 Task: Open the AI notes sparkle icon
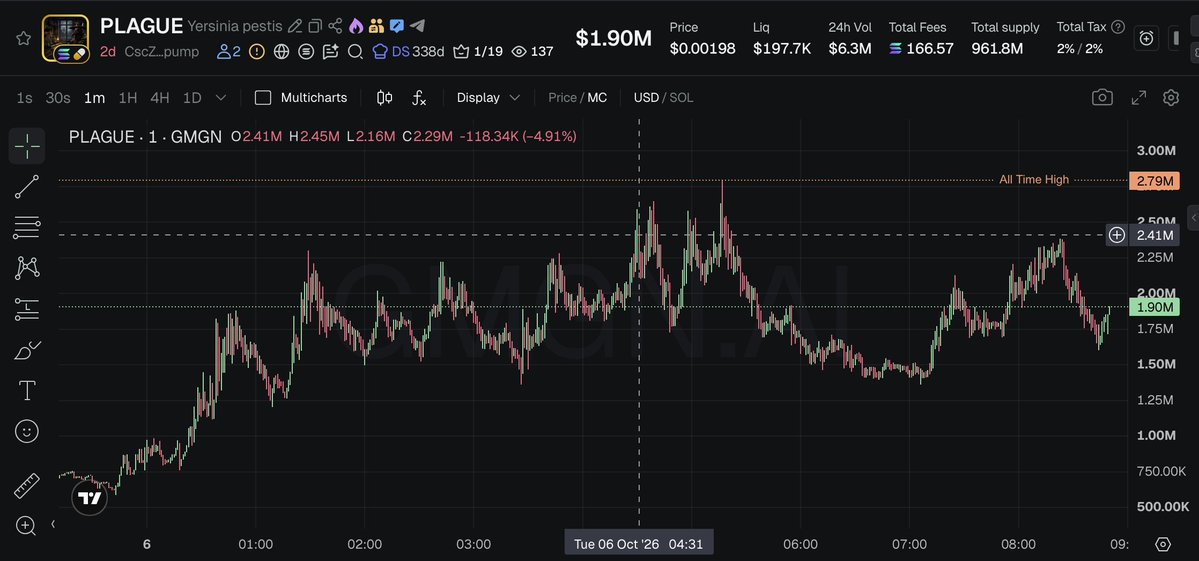click(330, 52)
